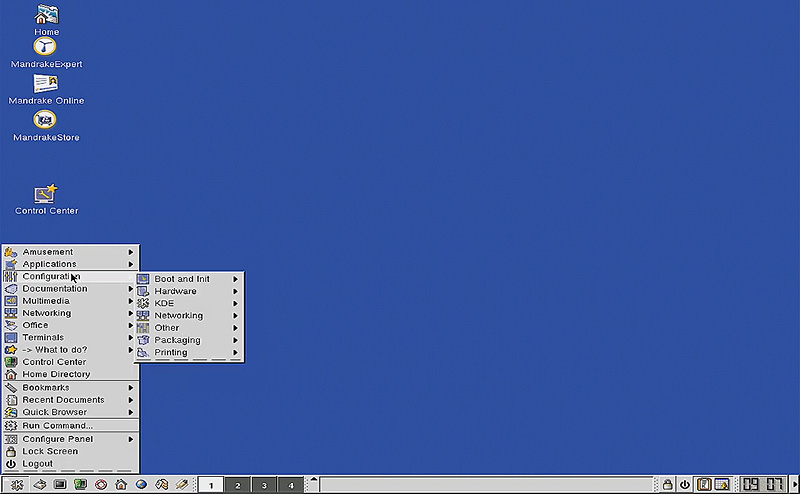This screenshot has width=800, height=494.
Task: Click the power logout icon in the panel
Action: coord(685,484)
